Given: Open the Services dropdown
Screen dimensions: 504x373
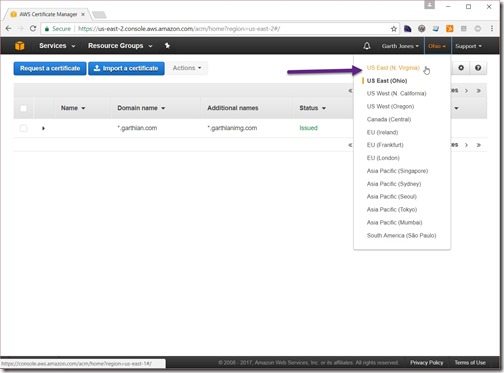Looking at the screenshot, I should pyautogui.click(x=57, y=46).
